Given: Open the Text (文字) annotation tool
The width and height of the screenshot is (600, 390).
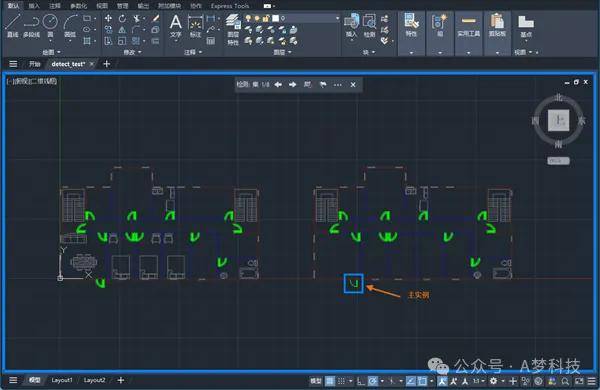Looking at the screenshot, I should coord(176,26).
